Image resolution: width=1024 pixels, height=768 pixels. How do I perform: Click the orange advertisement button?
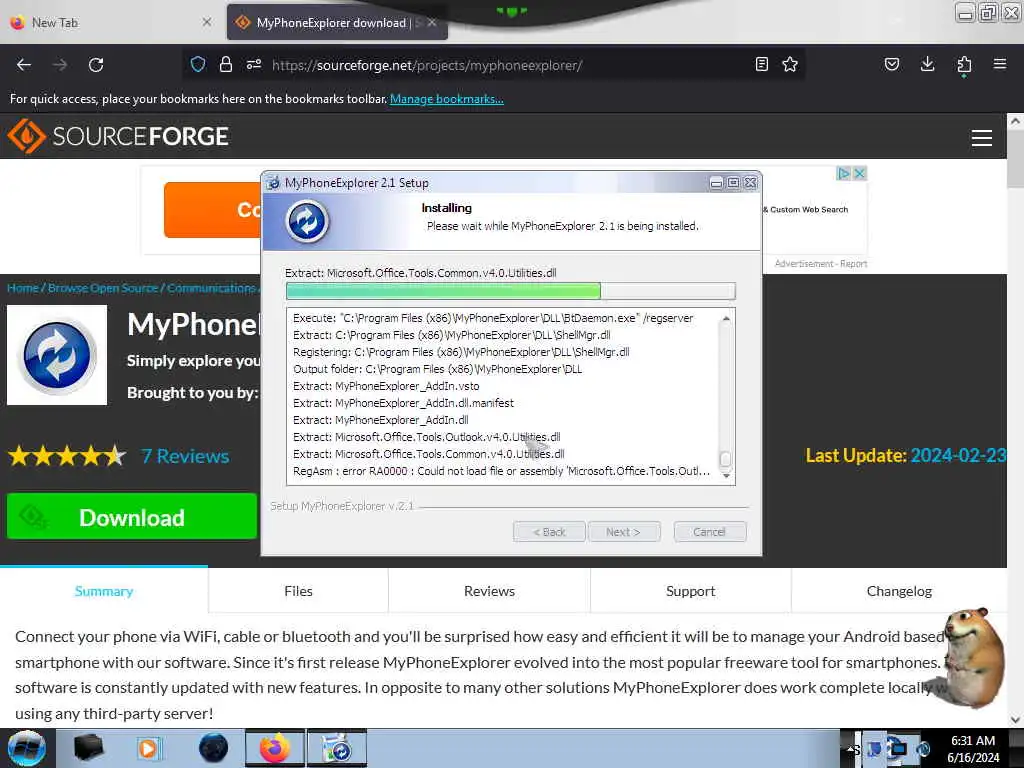point(213,210)
